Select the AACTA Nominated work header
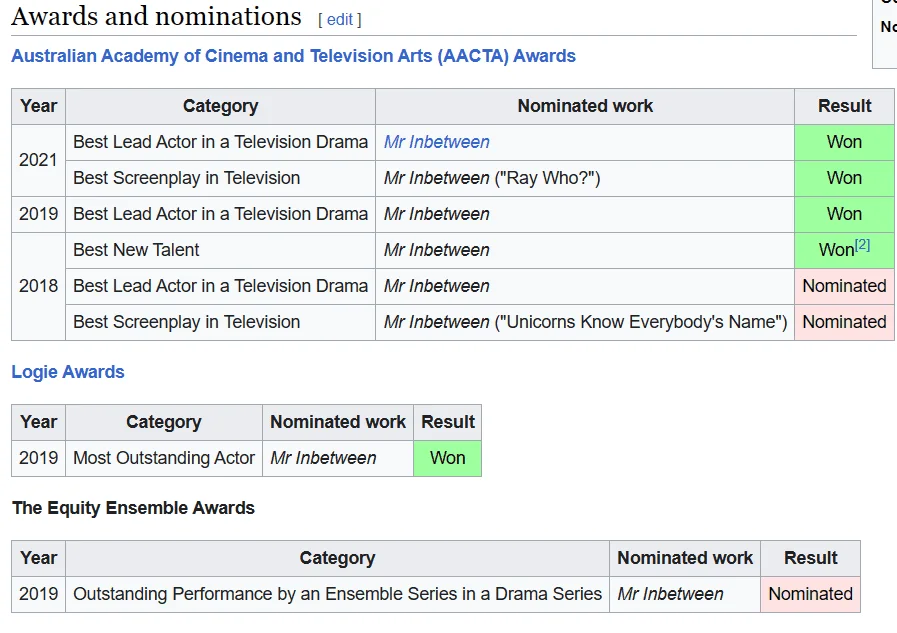Image resolution: width=897 pixels, height=633 pixels. (585, 106)
